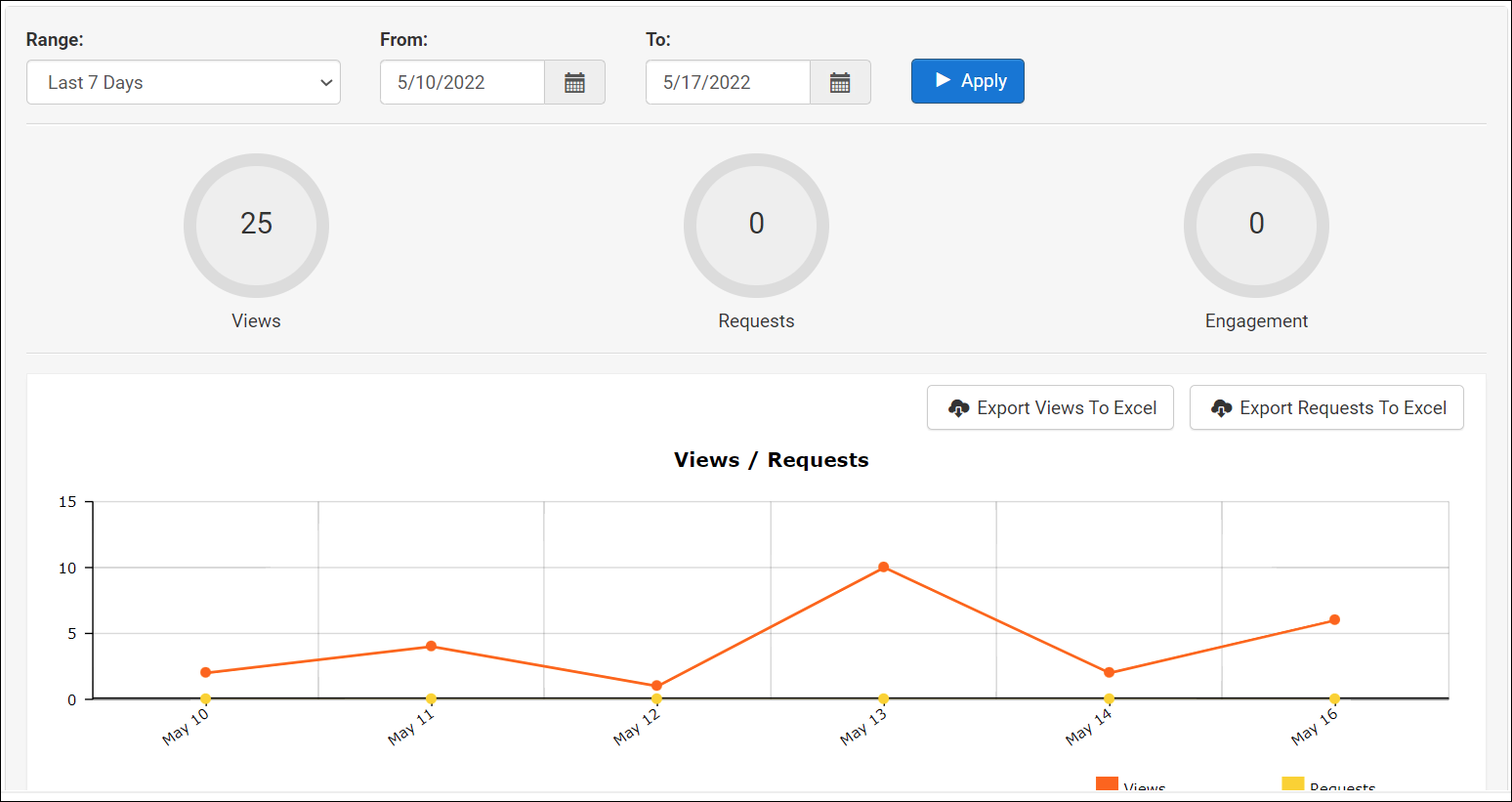Image resolution: width=1512 pixels, height=802 pixels.
Task: Select the May 13 Views data point
Action: (883, 568)
